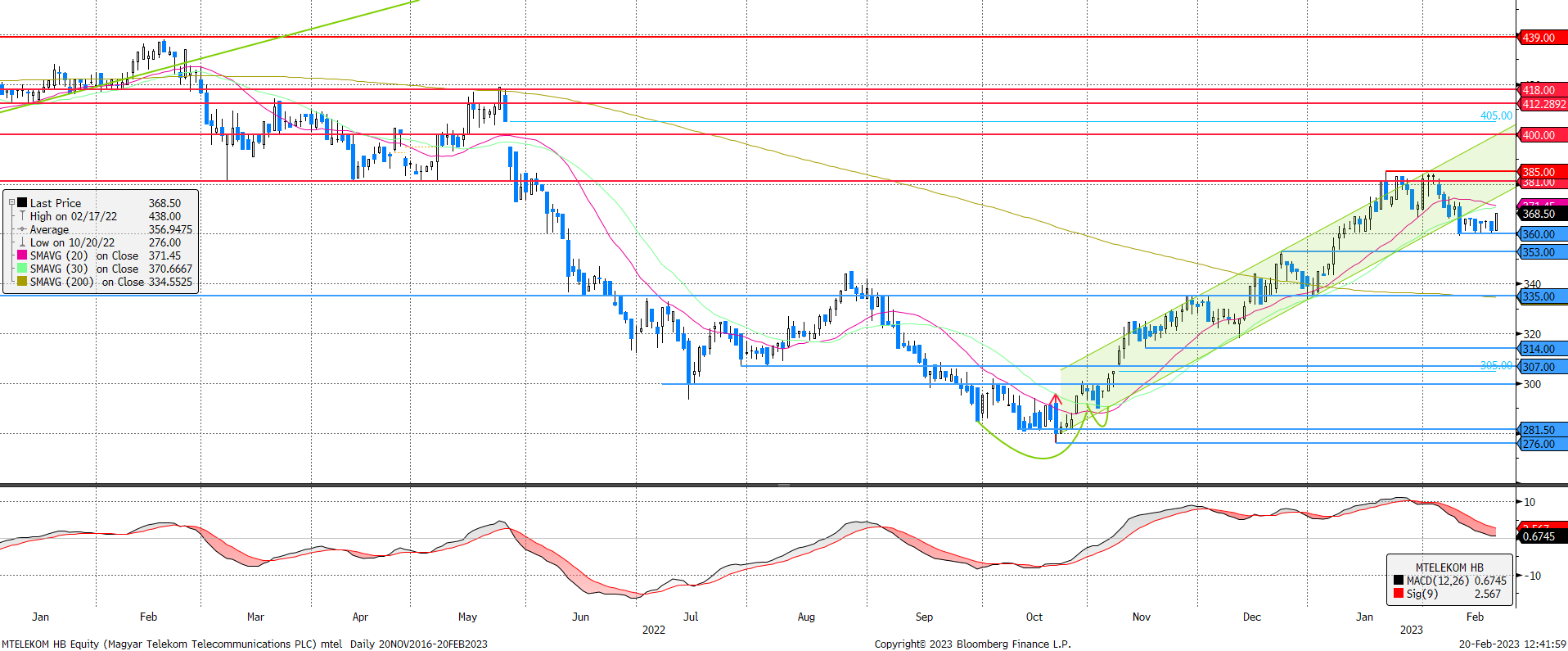Click the cyan 405.00 line label

(x=1496, y=115)
